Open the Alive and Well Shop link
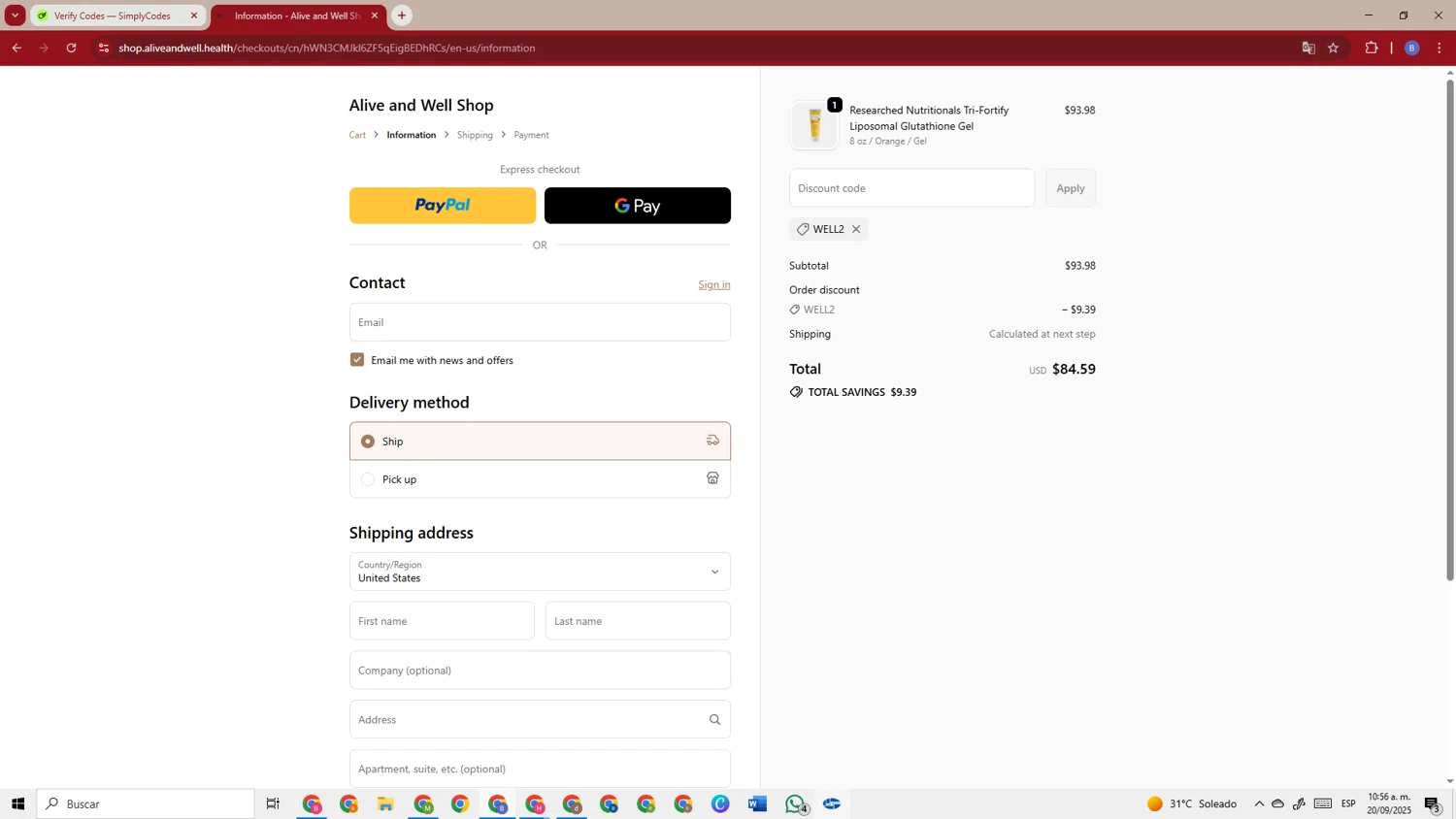Image resolution: width=1456 pixels, height=819 pixels. point(421,105)
